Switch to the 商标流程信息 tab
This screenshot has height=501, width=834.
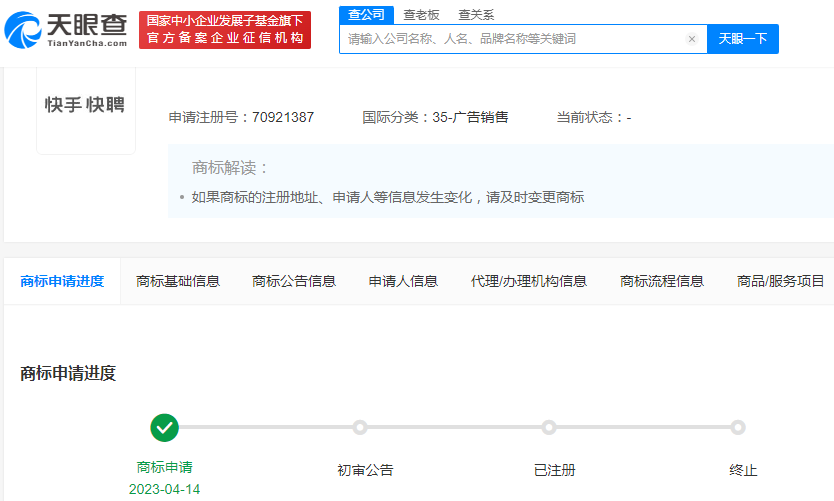662,281
